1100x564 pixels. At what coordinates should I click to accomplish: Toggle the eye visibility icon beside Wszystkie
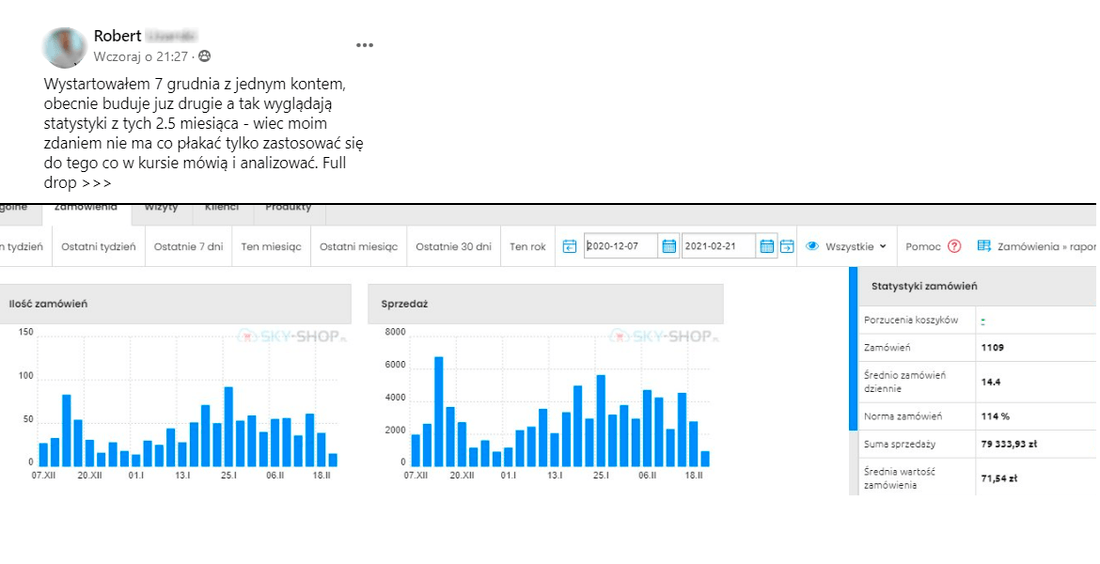(x=813, y=246)
